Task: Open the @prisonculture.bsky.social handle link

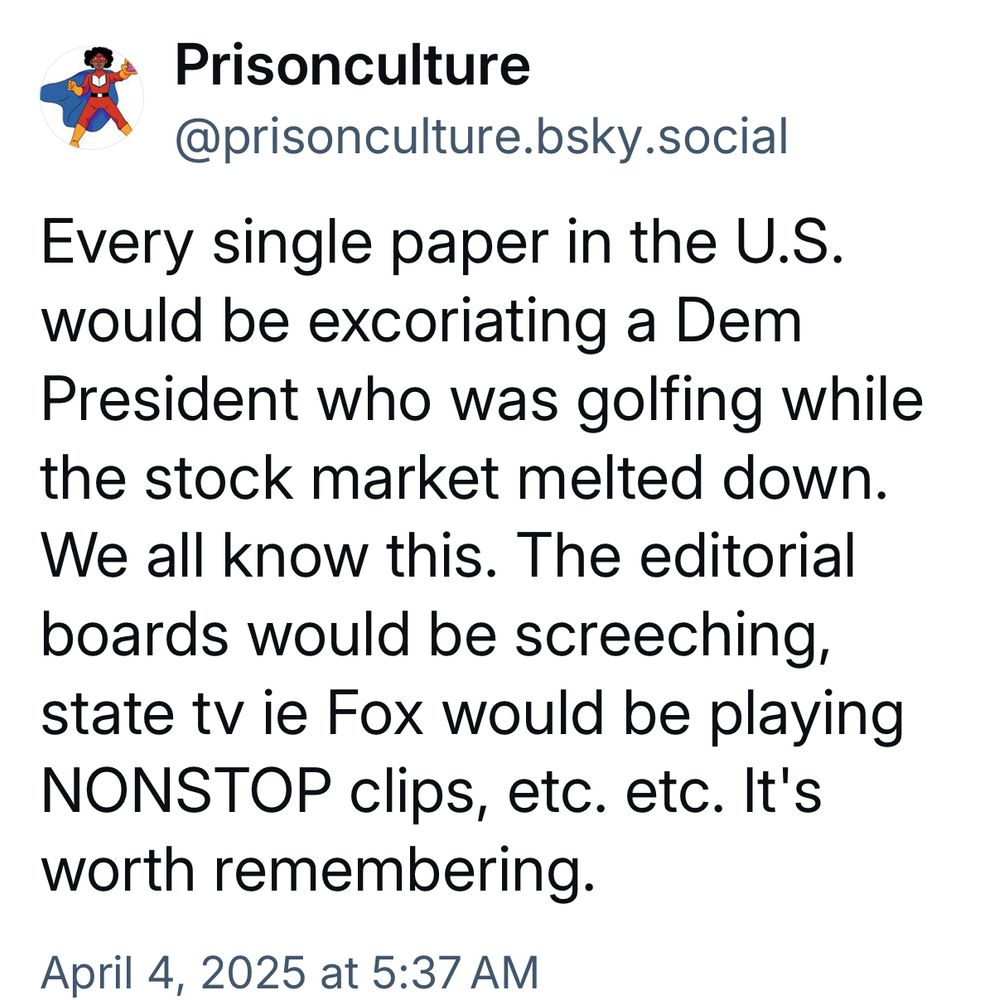Action: point(482,136)
